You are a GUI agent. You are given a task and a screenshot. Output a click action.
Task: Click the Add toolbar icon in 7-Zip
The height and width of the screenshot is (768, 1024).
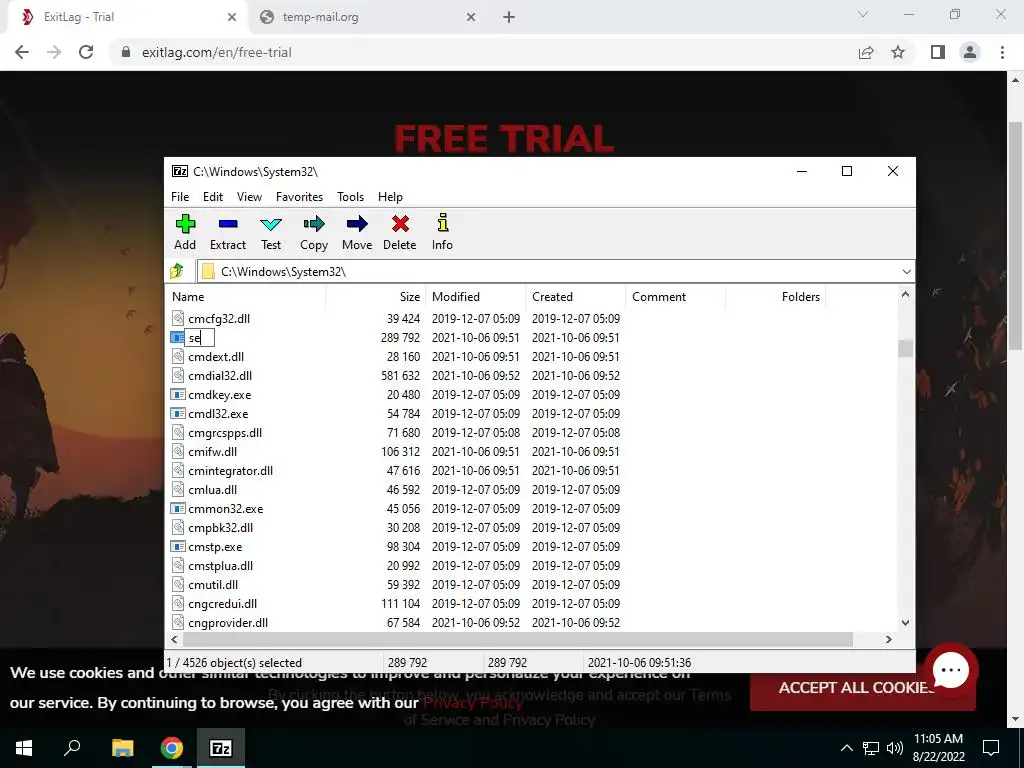tap(185, 224)
